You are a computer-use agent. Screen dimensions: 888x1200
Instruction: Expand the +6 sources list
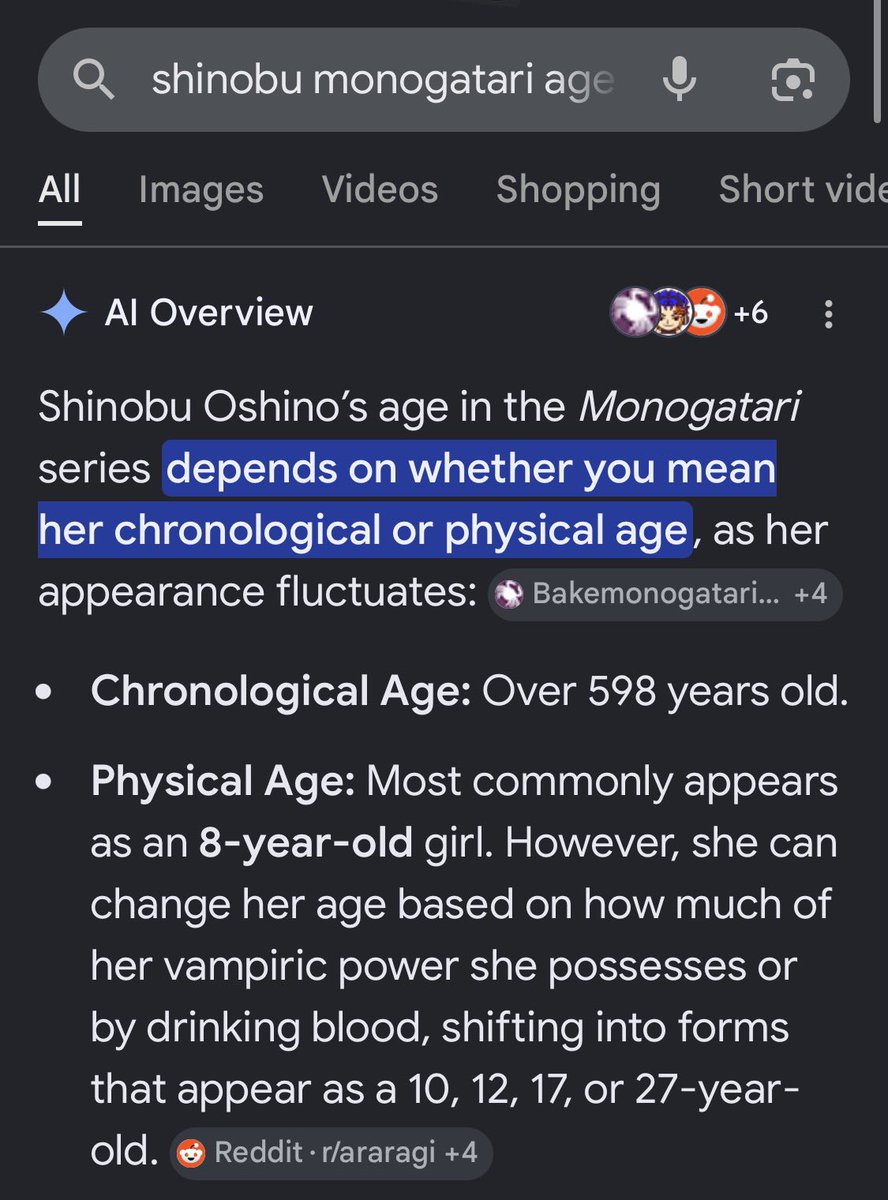coord(750,313)
